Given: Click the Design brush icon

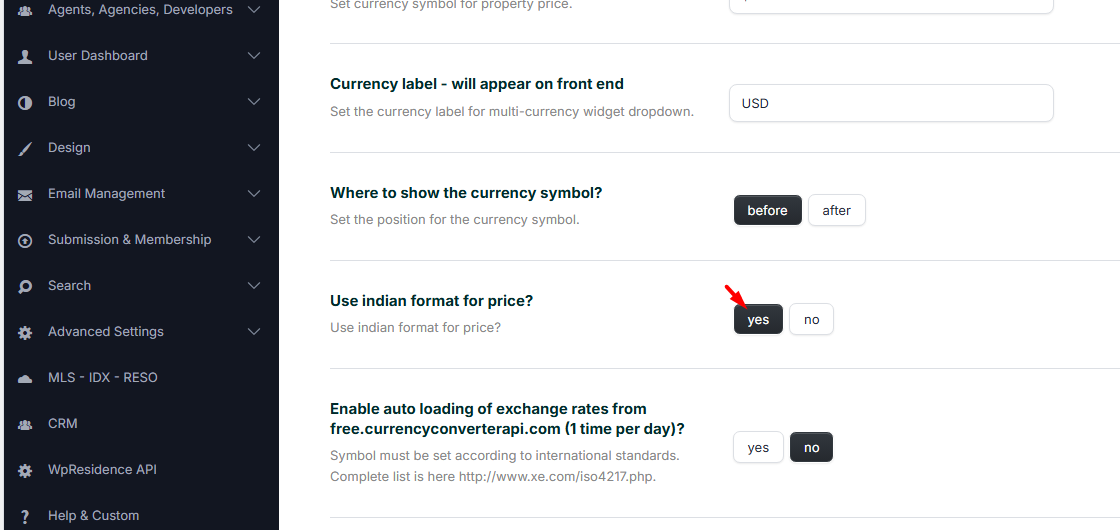Looking at the screenshot, I should (25, 148).
